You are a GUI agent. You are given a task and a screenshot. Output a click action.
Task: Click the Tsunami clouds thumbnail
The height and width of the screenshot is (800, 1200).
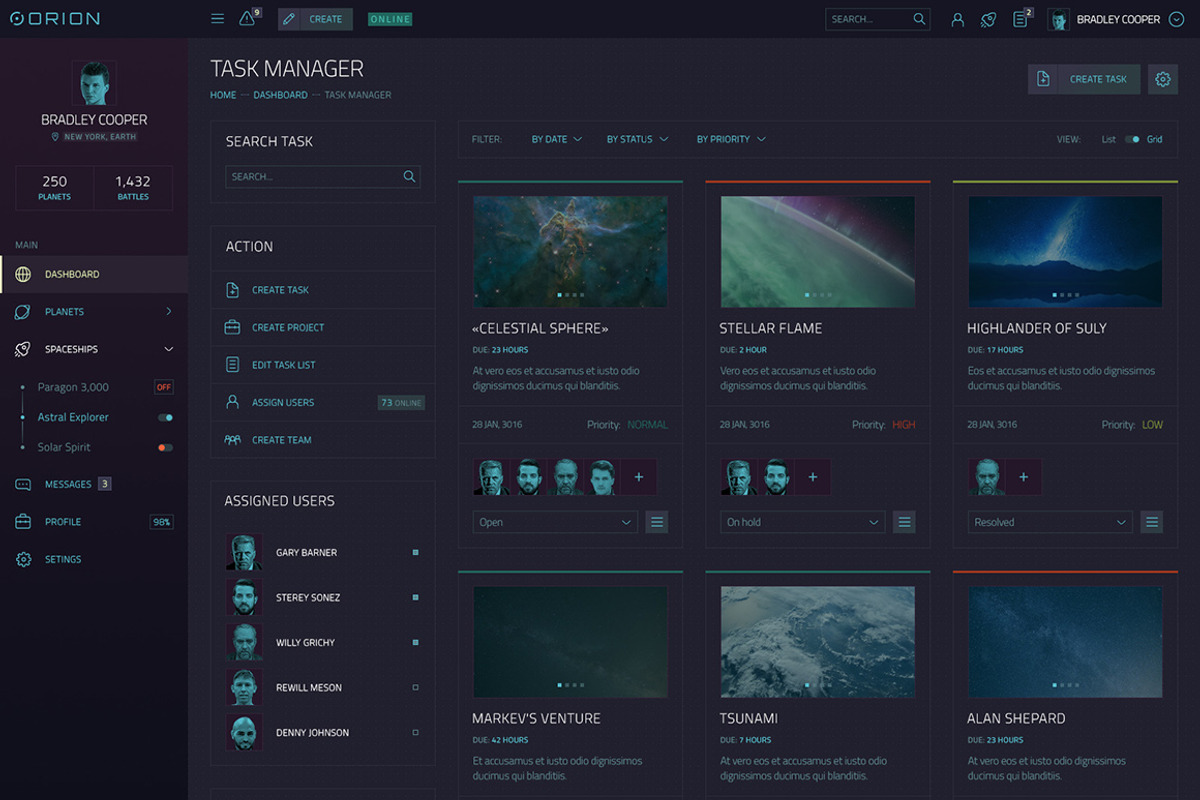click(x=818, y=641)
